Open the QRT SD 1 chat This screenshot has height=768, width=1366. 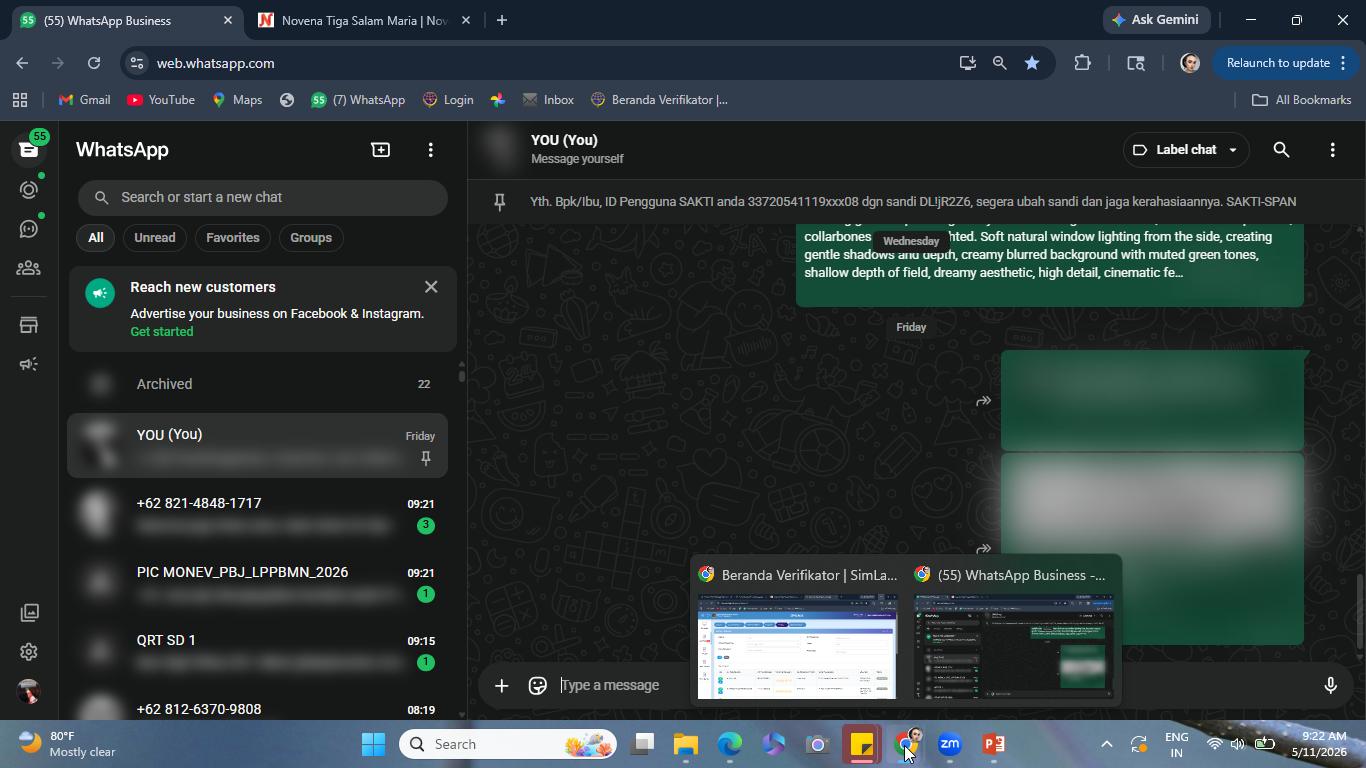pyautogui.click(x=258, y=651)
